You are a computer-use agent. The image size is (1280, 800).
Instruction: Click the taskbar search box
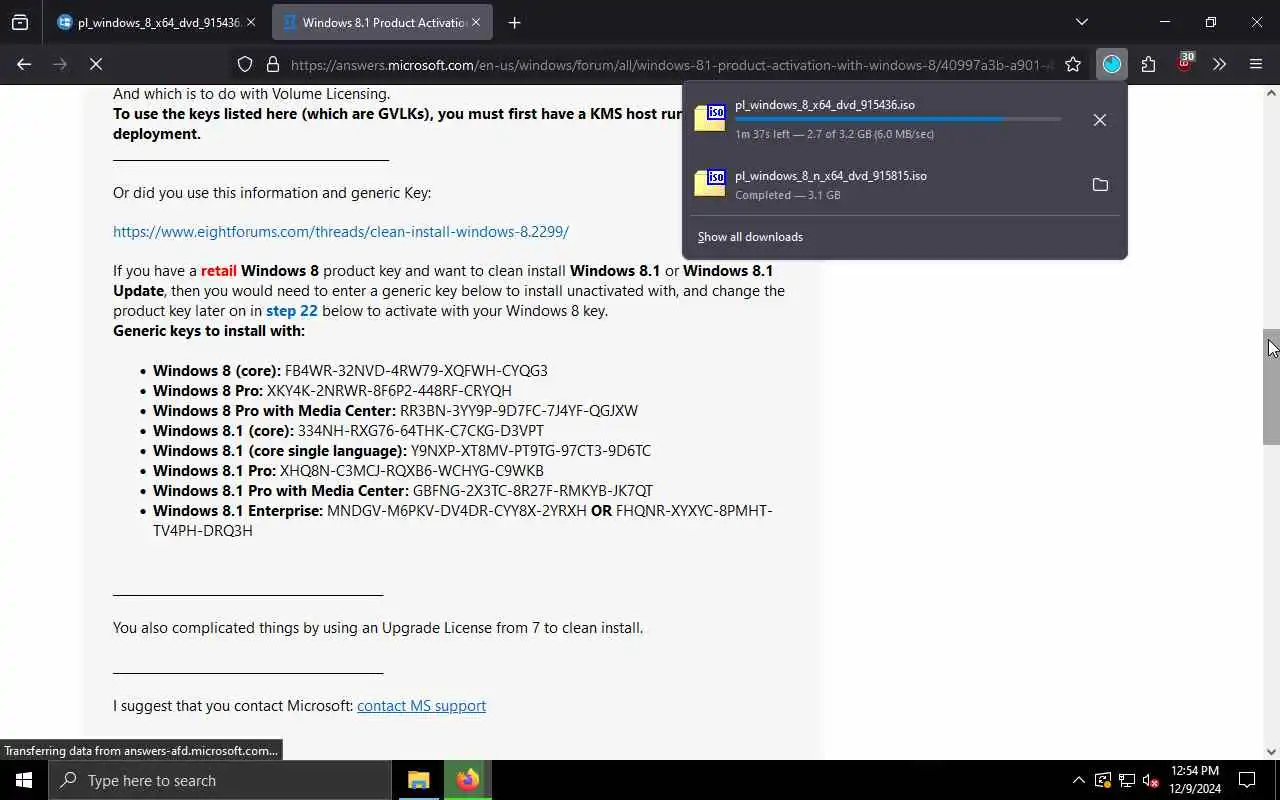tap(220, 780)
